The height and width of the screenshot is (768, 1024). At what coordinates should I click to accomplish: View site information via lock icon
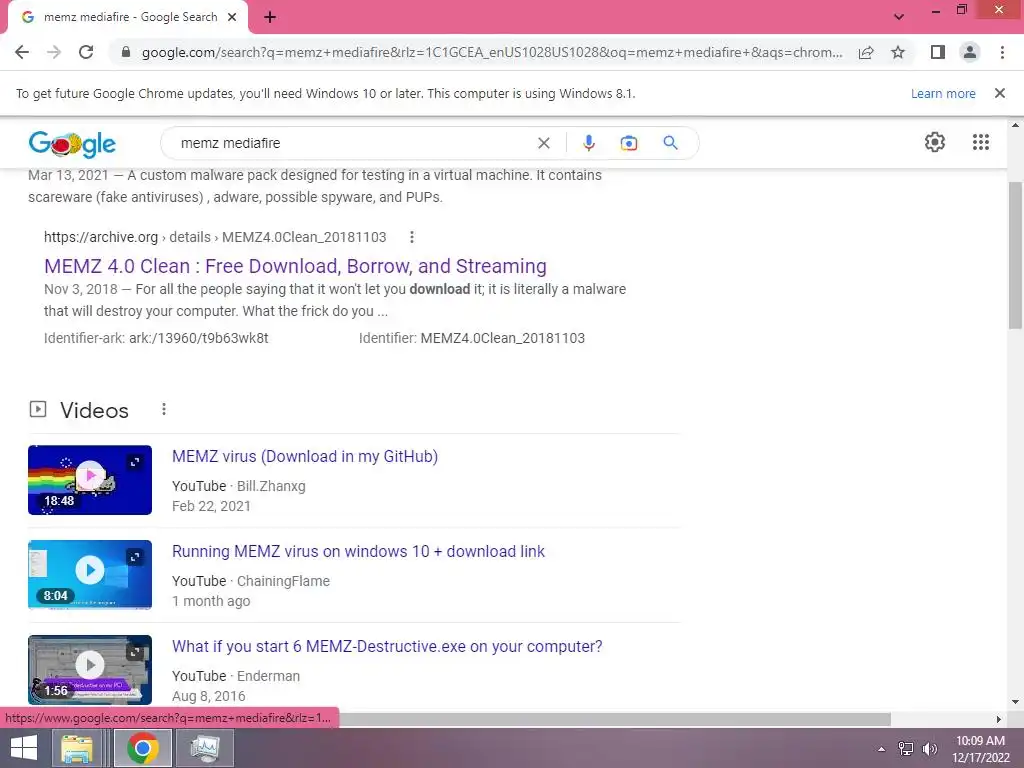[126, 52]
